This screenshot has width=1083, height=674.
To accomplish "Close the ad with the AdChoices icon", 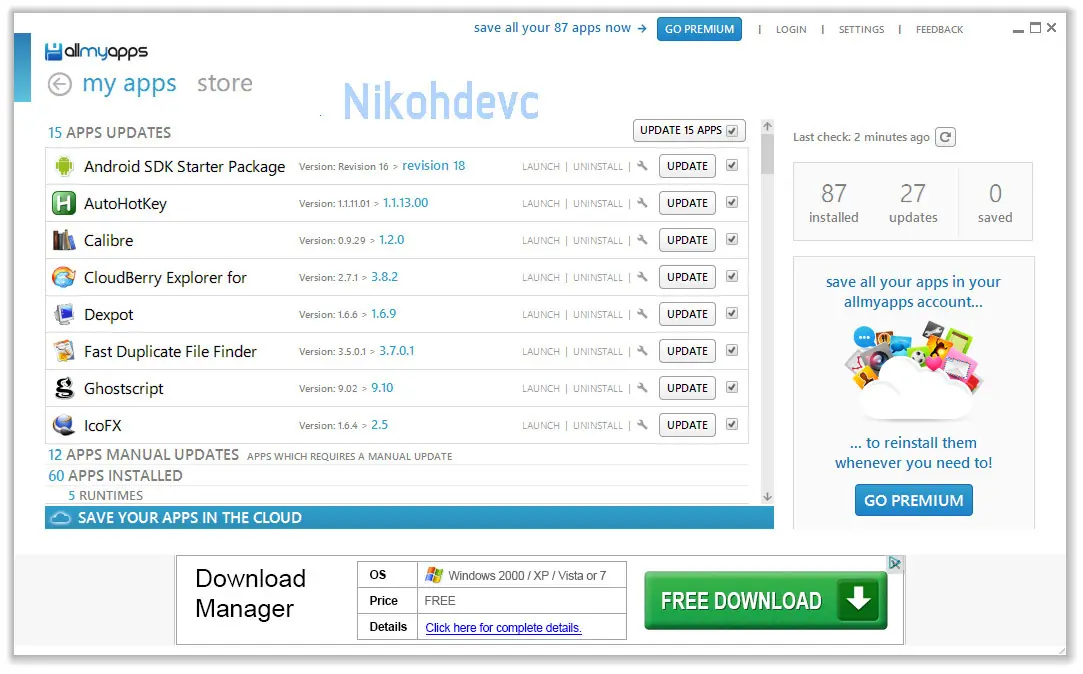I will 895,564.
